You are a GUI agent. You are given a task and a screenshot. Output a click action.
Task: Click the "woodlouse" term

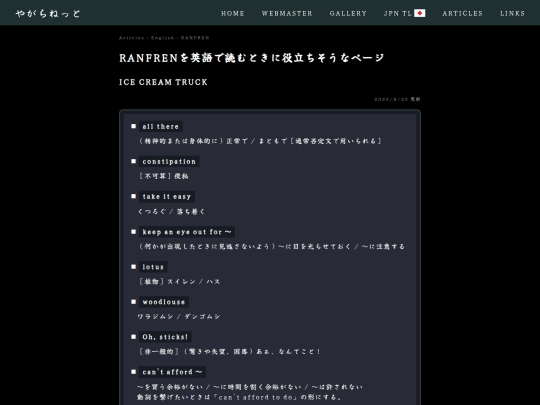(x=164, y=302)
